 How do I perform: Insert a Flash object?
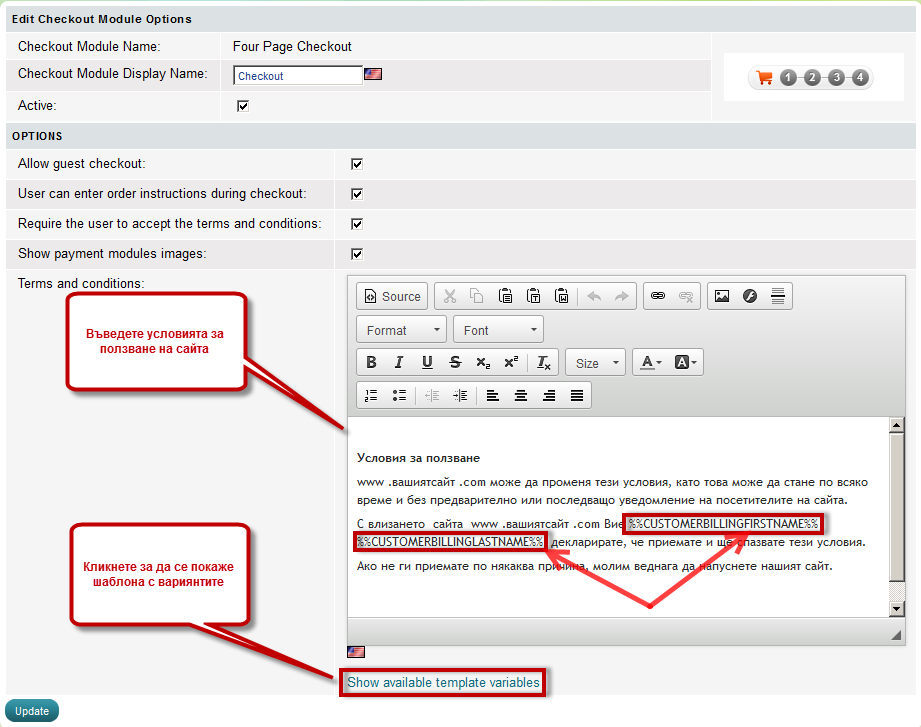pyautogui.click(x=750, y=296)
